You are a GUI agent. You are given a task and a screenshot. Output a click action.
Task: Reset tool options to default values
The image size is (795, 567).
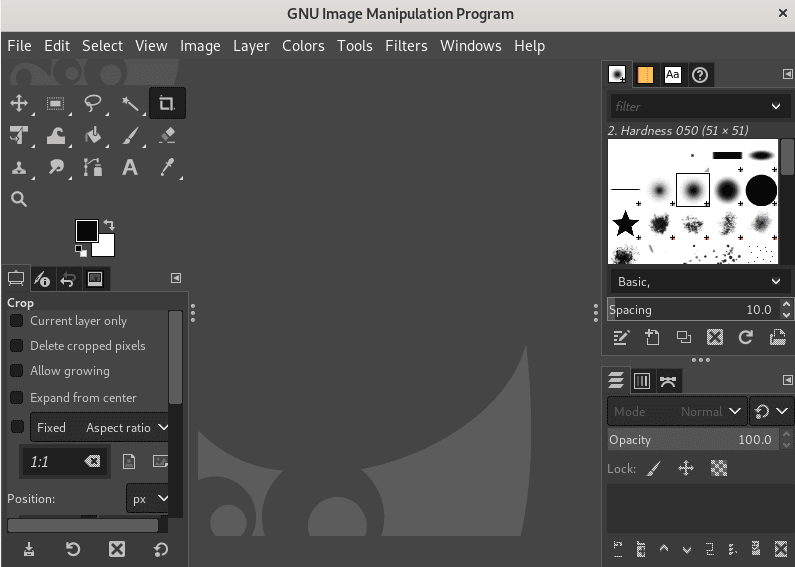pos(161,549)
